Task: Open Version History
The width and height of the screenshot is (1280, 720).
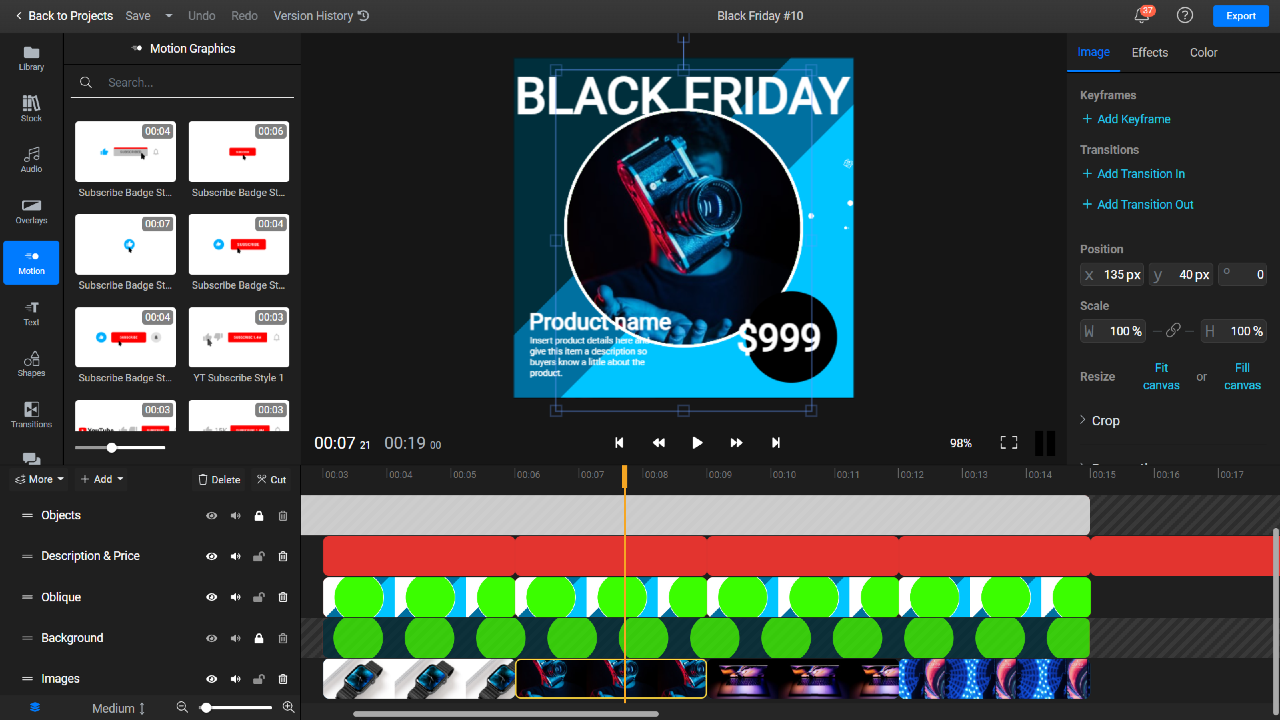Action: coord(321,16)
